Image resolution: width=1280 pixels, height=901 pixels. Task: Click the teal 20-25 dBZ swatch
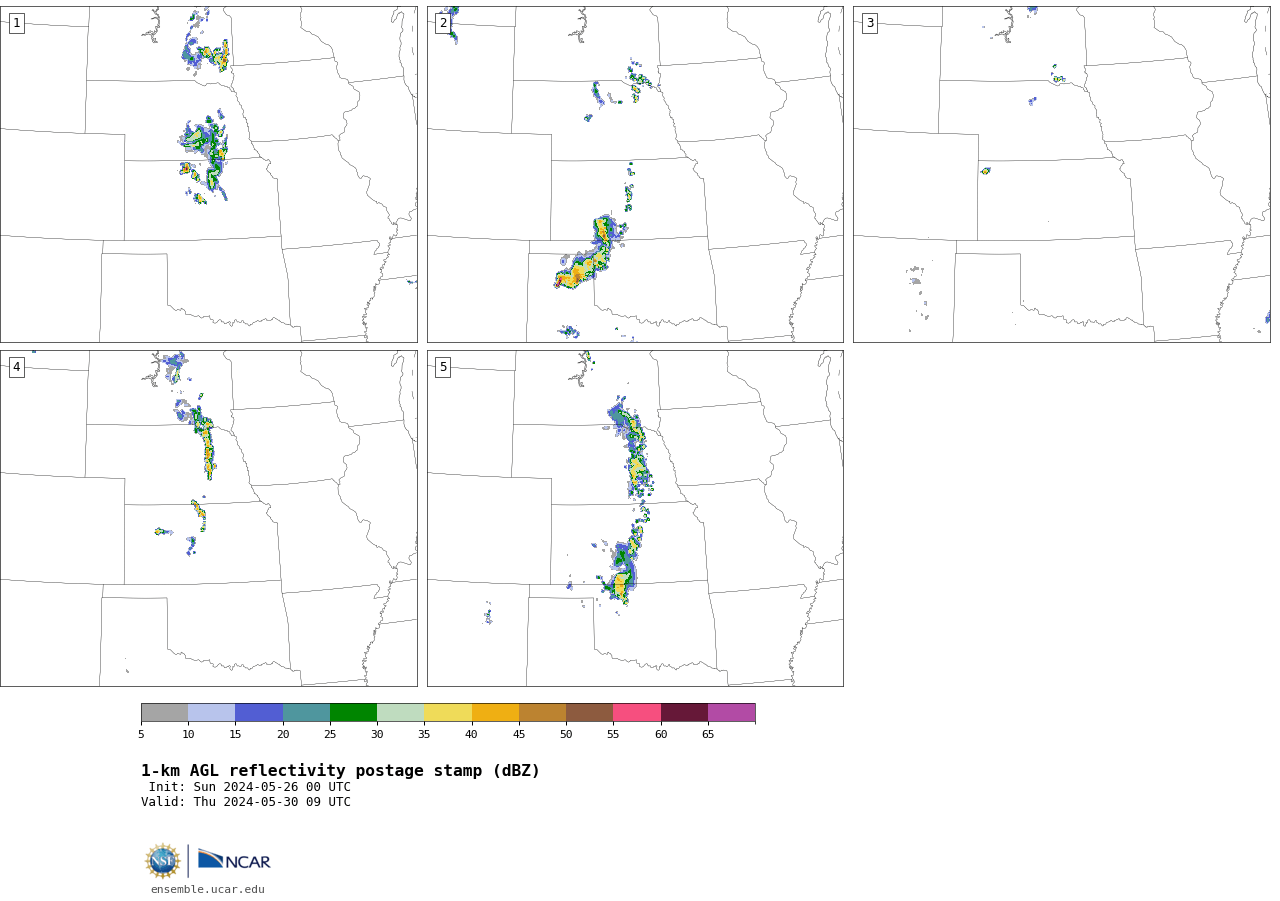point(306,712)
